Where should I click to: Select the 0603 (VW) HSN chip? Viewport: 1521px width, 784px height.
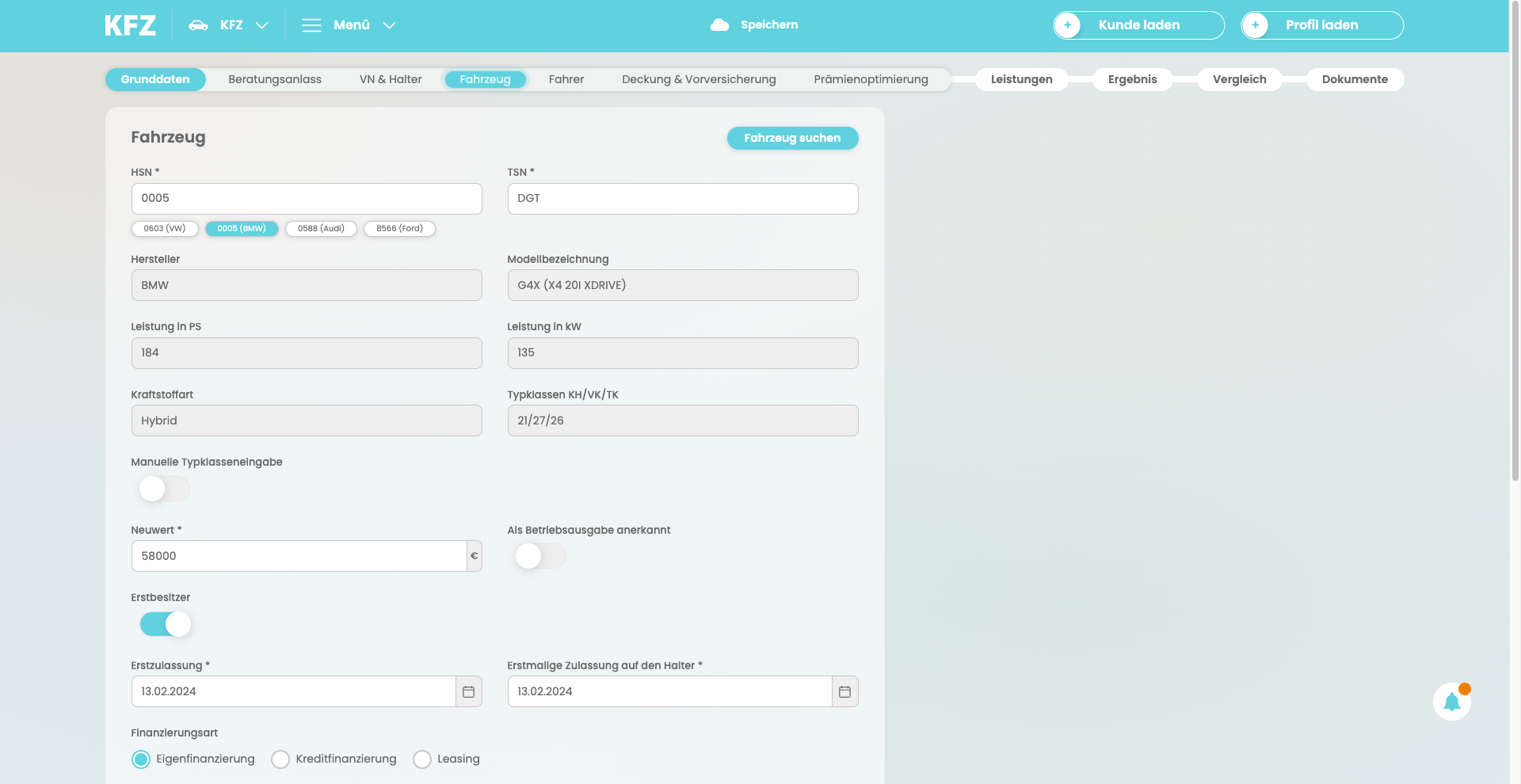(165, 228)
